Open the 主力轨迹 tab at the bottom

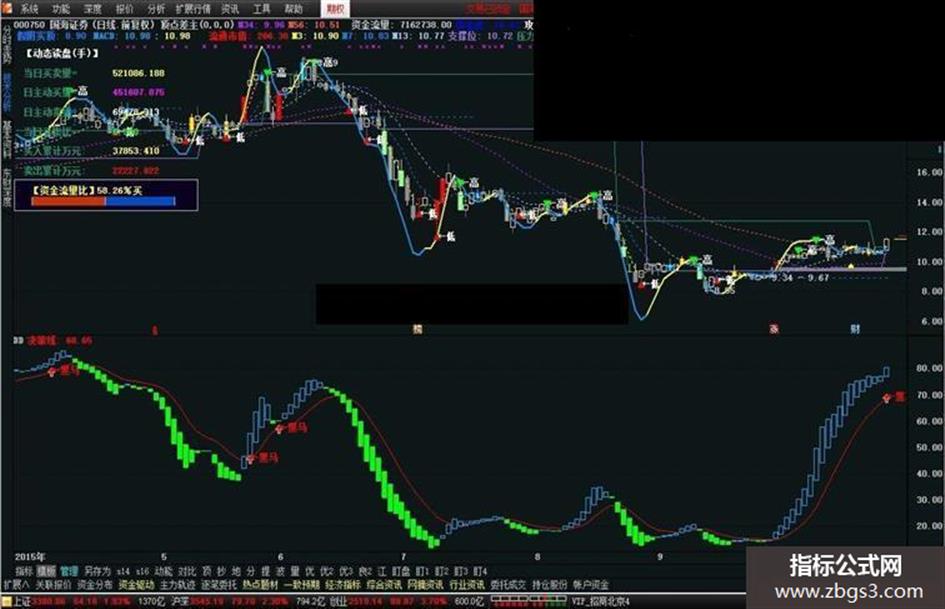177,584
